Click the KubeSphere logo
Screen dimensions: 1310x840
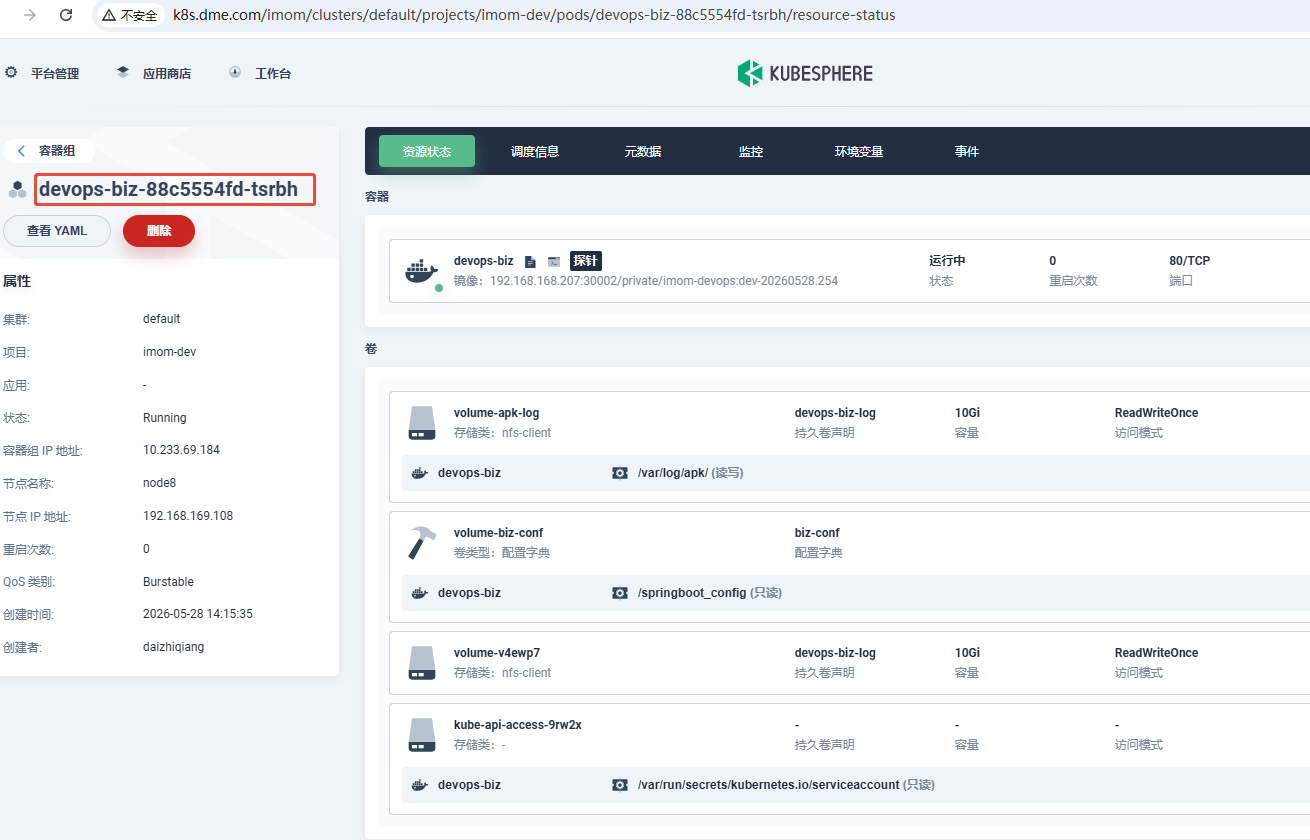pyautogui.click(x=805, y=73)
